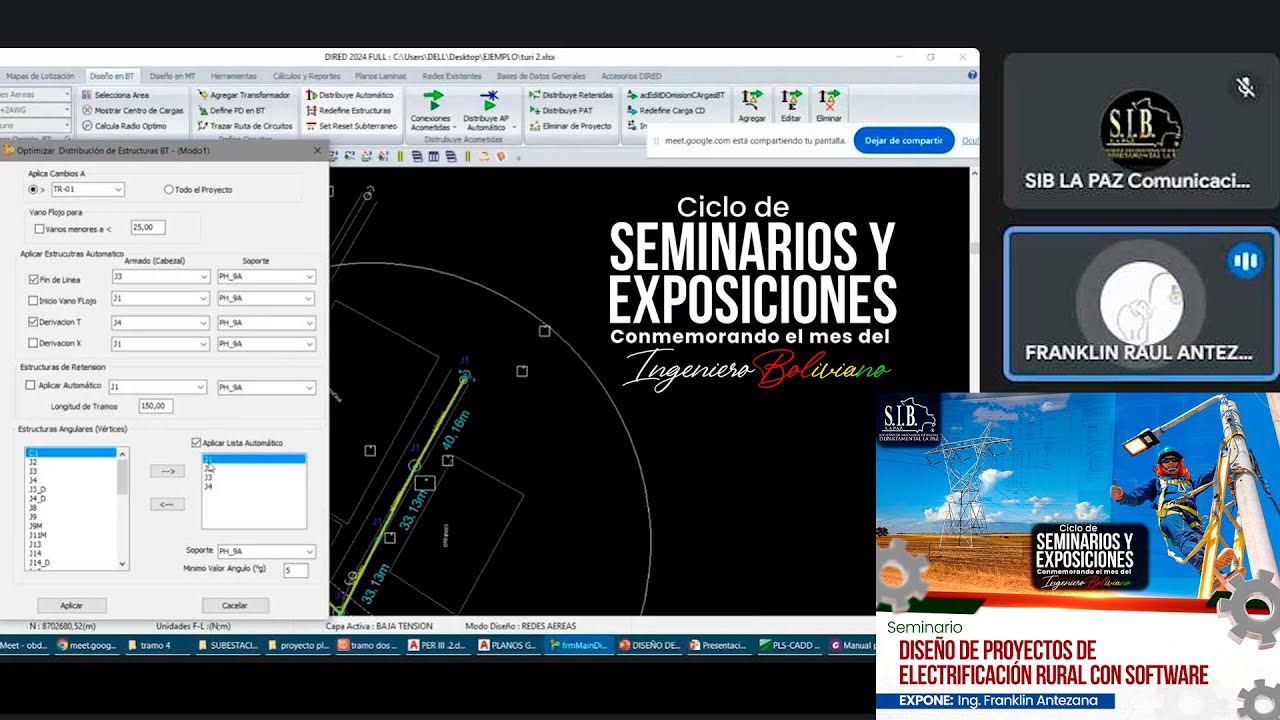Image resolution: width=1280 pixels, height=720 pixels.
Task: Open meet.goog... Chrome taskbar item
Action: pyautogui.click(x=86, y=645)
